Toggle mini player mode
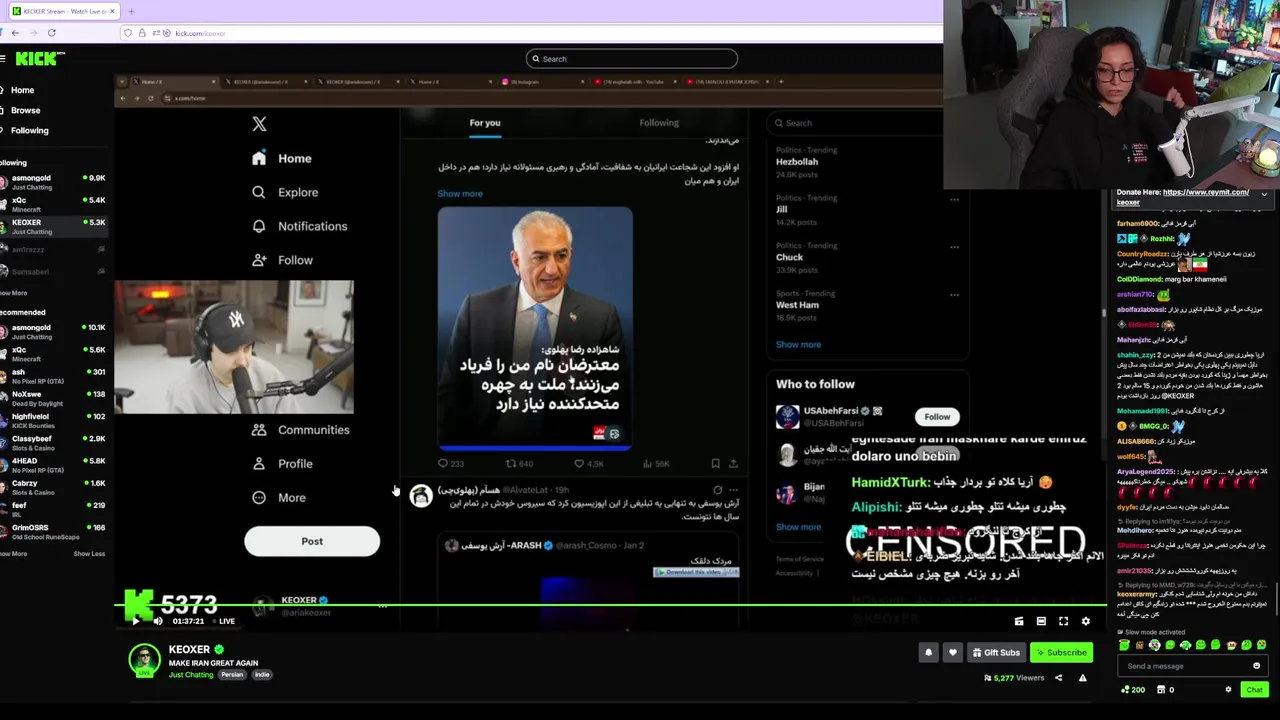1280x720 pixels. click(x=1019, y=621)
